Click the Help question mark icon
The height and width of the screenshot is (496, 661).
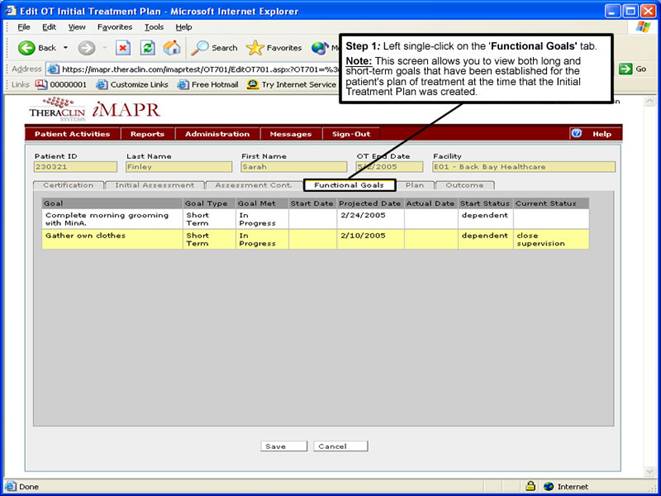click(576, 133)
